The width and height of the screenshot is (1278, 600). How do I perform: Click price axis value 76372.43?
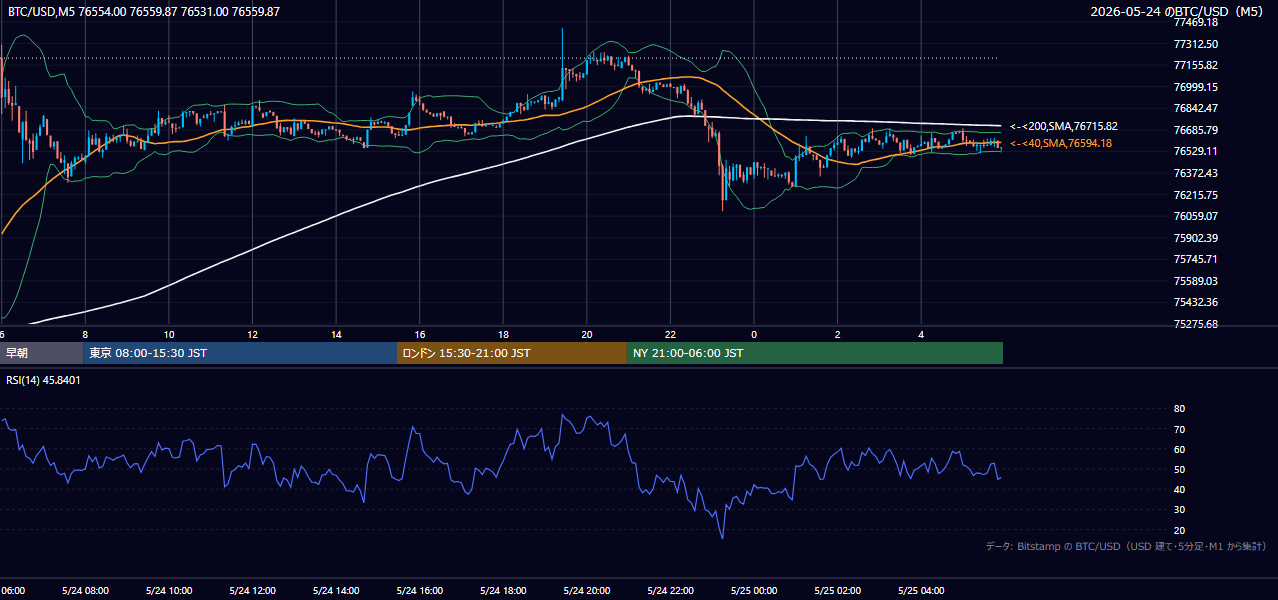[1195, 173]
